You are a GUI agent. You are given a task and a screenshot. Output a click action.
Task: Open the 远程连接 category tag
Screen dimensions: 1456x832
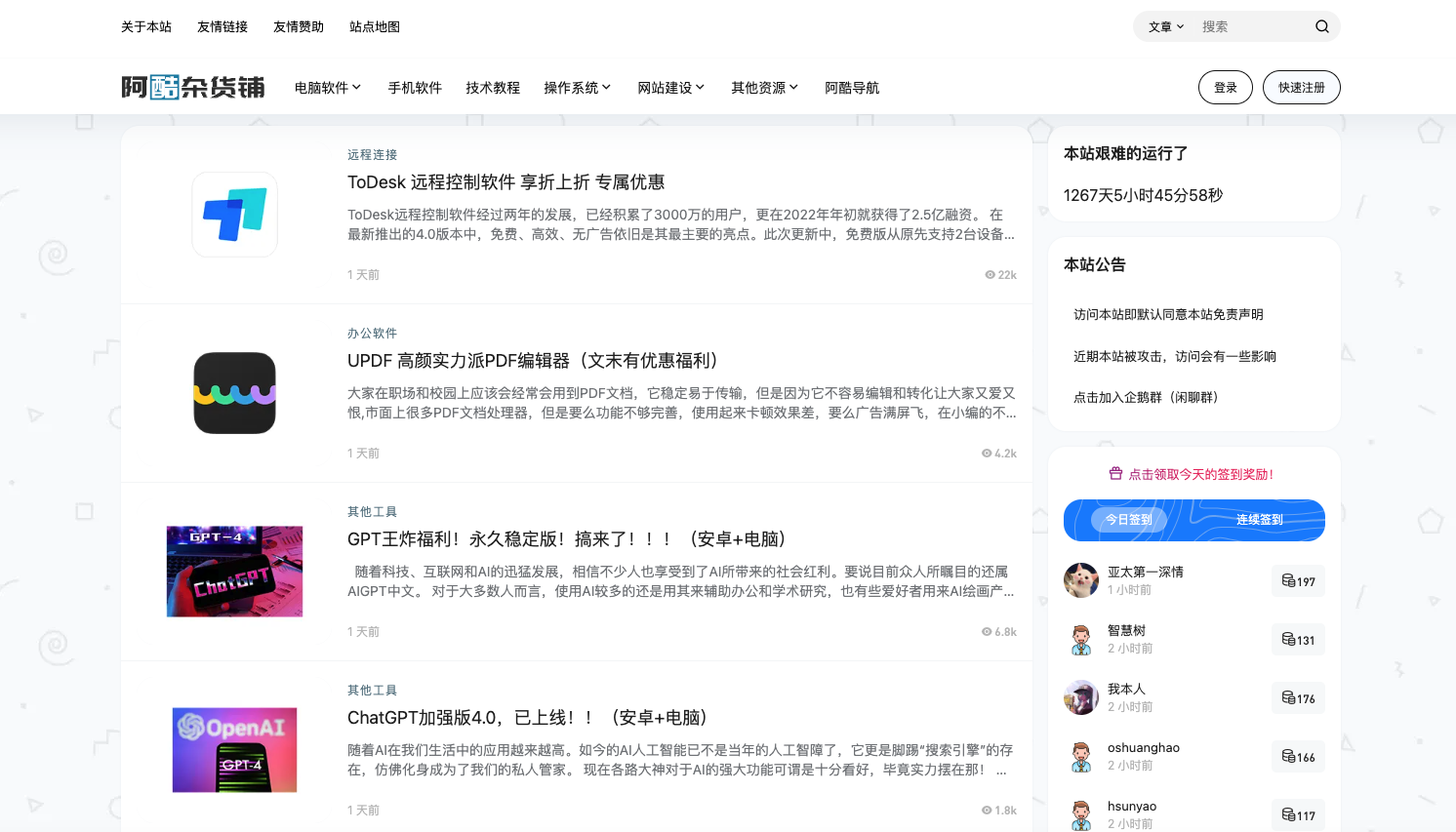click(372, 155)
